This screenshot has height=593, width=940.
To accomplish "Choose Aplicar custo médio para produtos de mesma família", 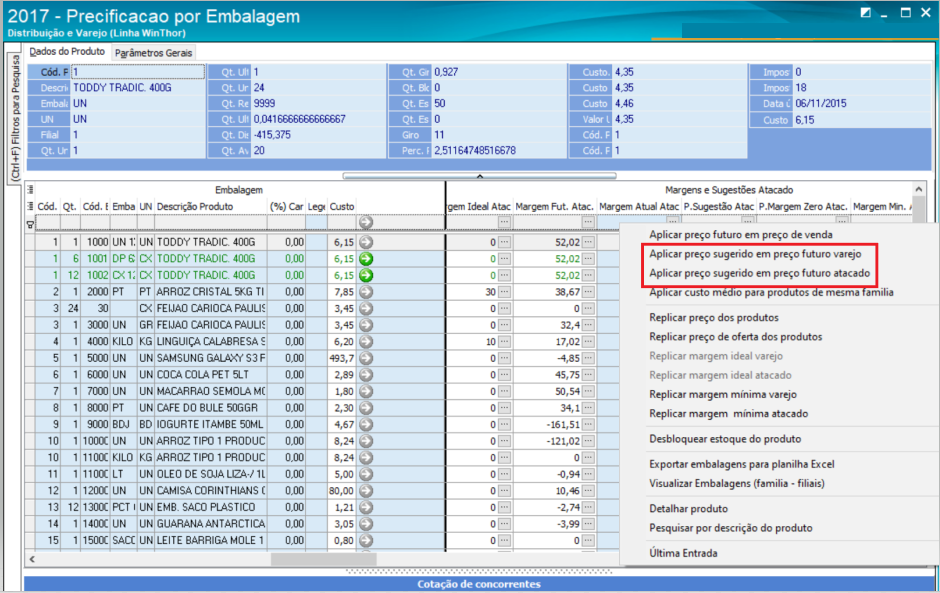I will click(771, 292).
